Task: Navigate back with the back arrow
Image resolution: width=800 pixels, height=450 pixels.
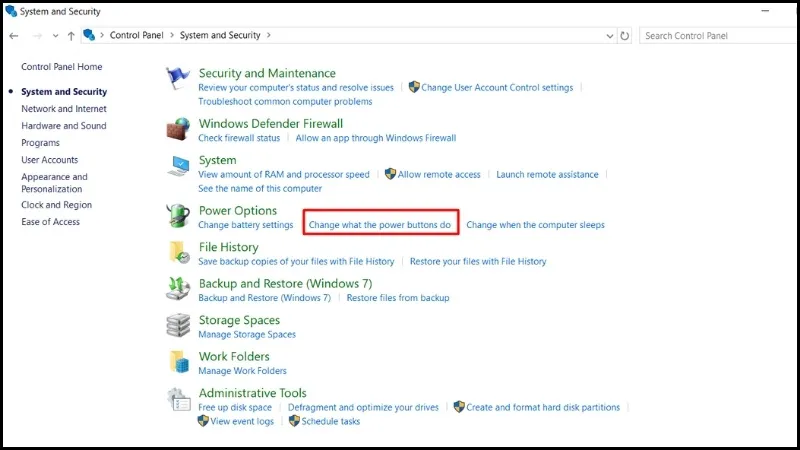Action: pos(14,36)
